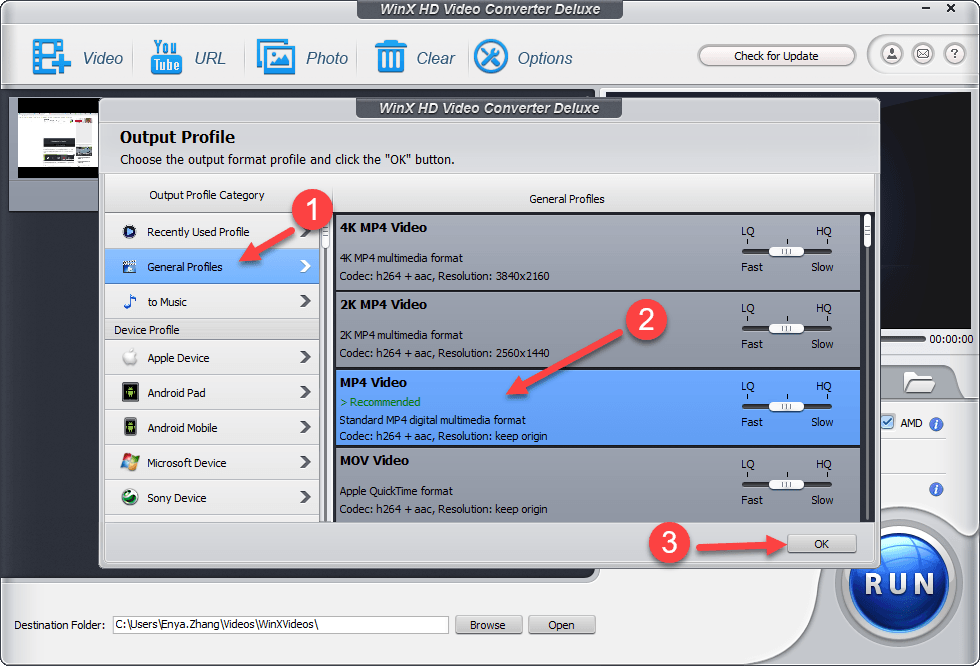980x666 pixels.
Task: Click the Check for Update button
Action: (776, 56)
